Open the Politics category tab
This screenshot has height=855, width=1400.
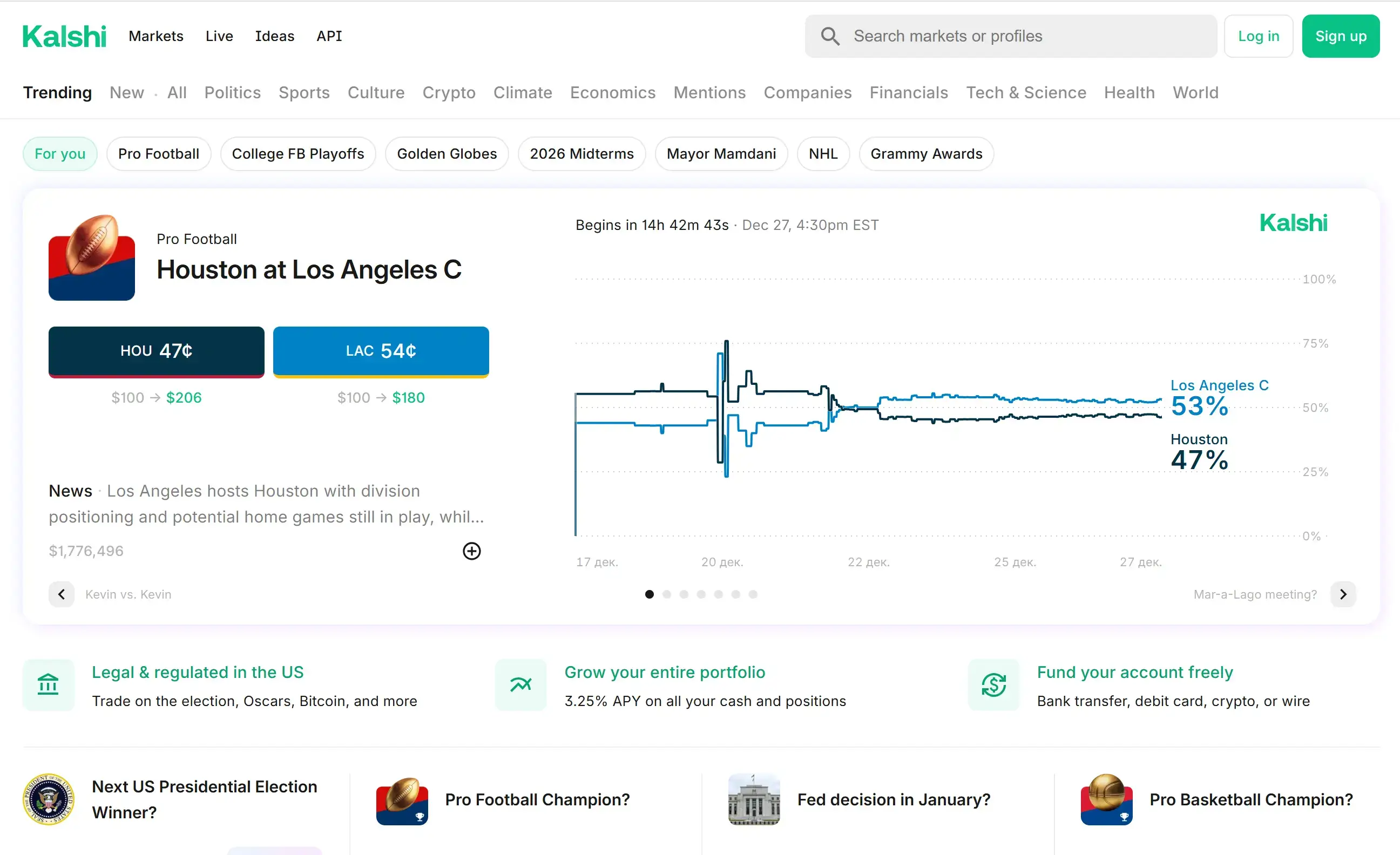point(232,92)
